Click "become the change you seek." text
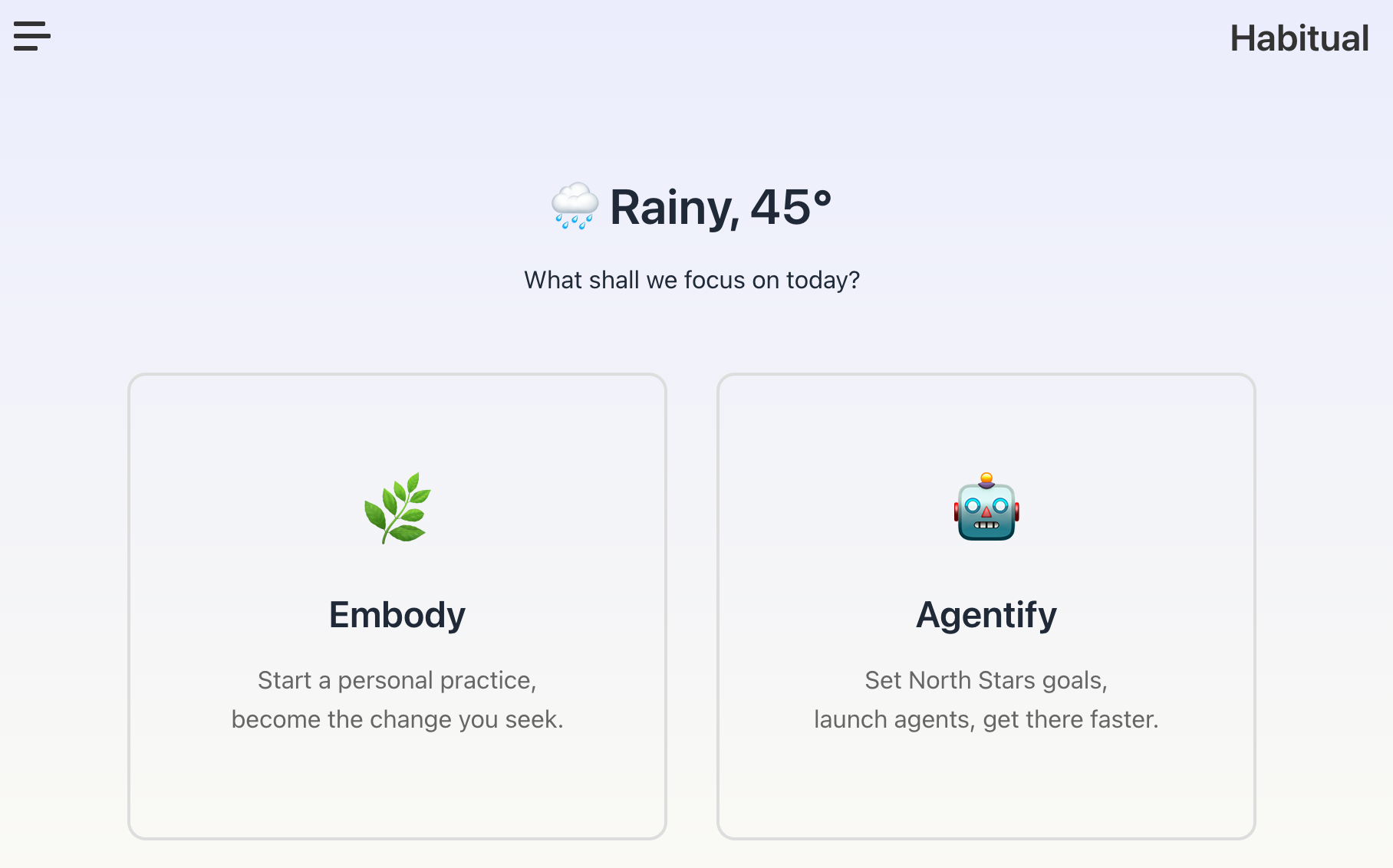1393x868 pixels. click(x=397, y=719)
